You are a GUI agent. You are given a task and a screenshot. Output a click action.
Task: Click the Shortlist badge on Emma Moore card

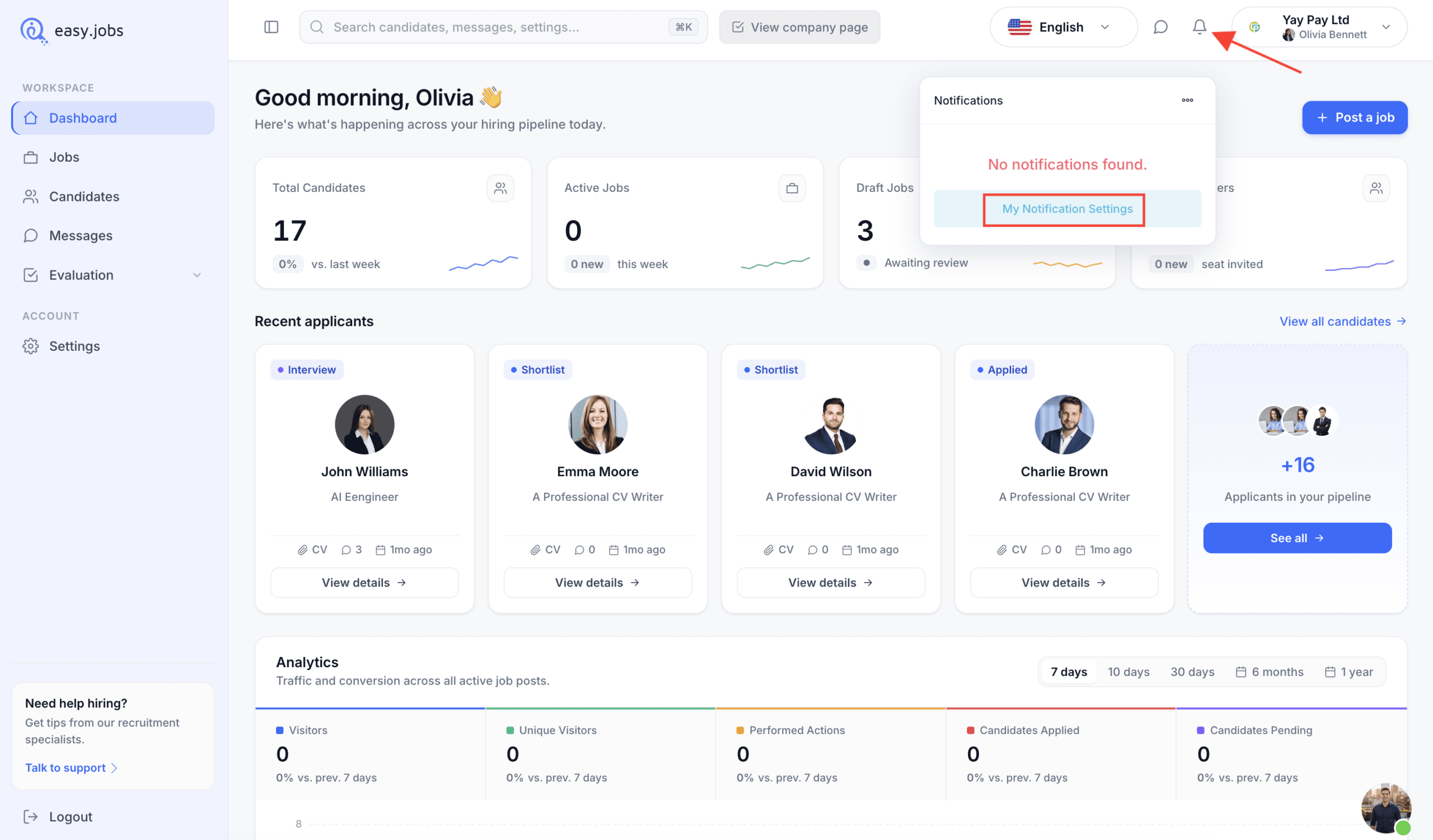click(537, 369)
